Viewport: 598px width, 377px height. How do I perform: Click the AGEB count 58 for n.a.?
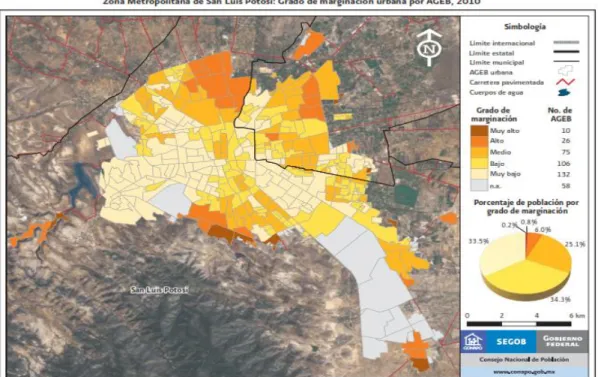click(x=566, y=186)
